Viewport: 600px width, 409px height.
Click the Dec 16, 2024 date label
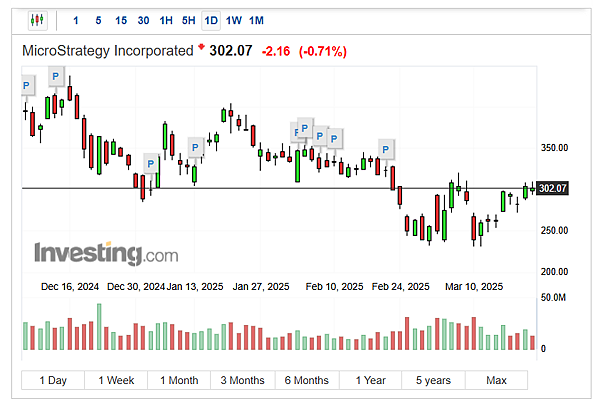(x=70, y=287)
